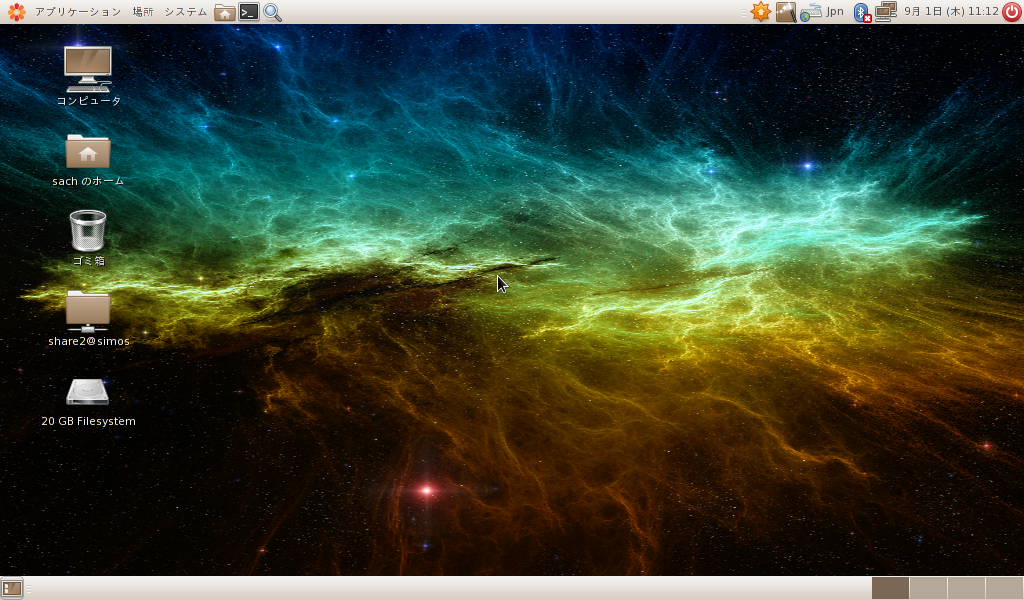This screenshot has height=600, width=1024.
Task: Open the network connections icon
Action: point(885,12)
